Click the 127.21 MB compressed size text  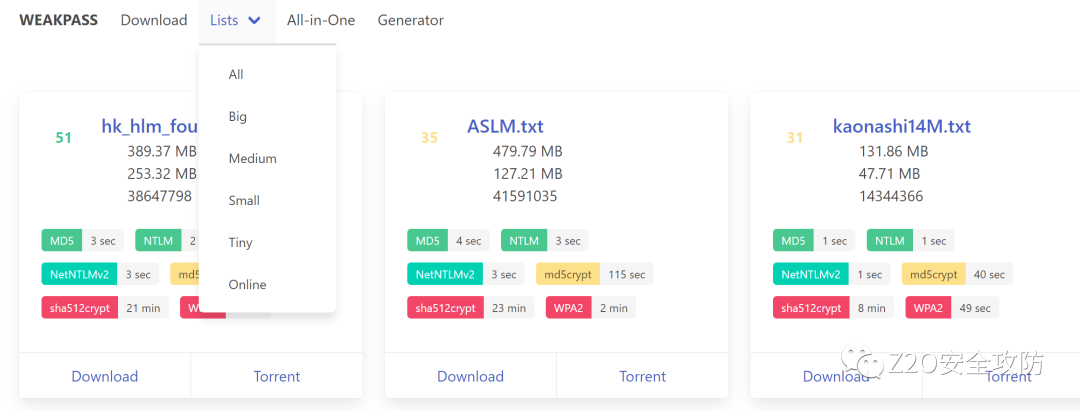click(x=528, y=173)
